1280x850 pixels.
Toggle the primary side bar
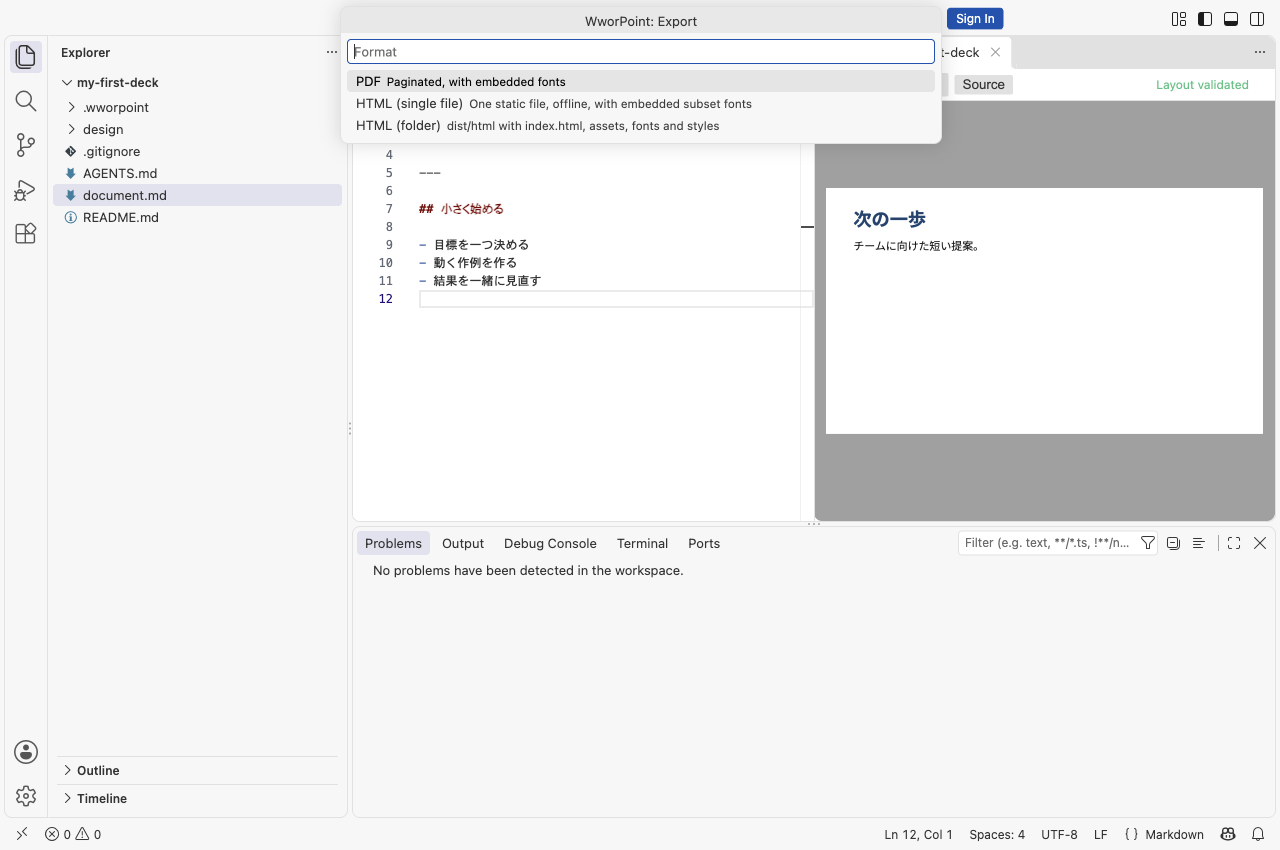click(1205, 19)
